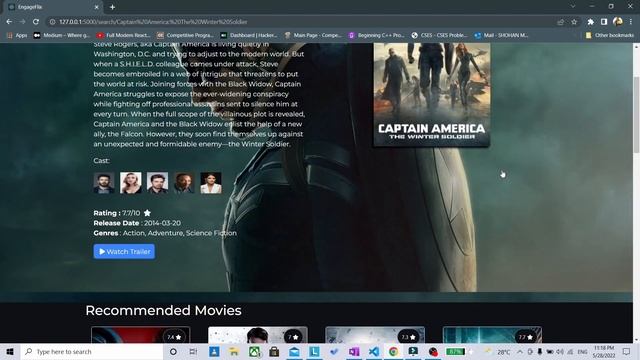Open the Xbox app on the taskbar
The width and height of the screenshot is (640, 360).
point(254,351)
